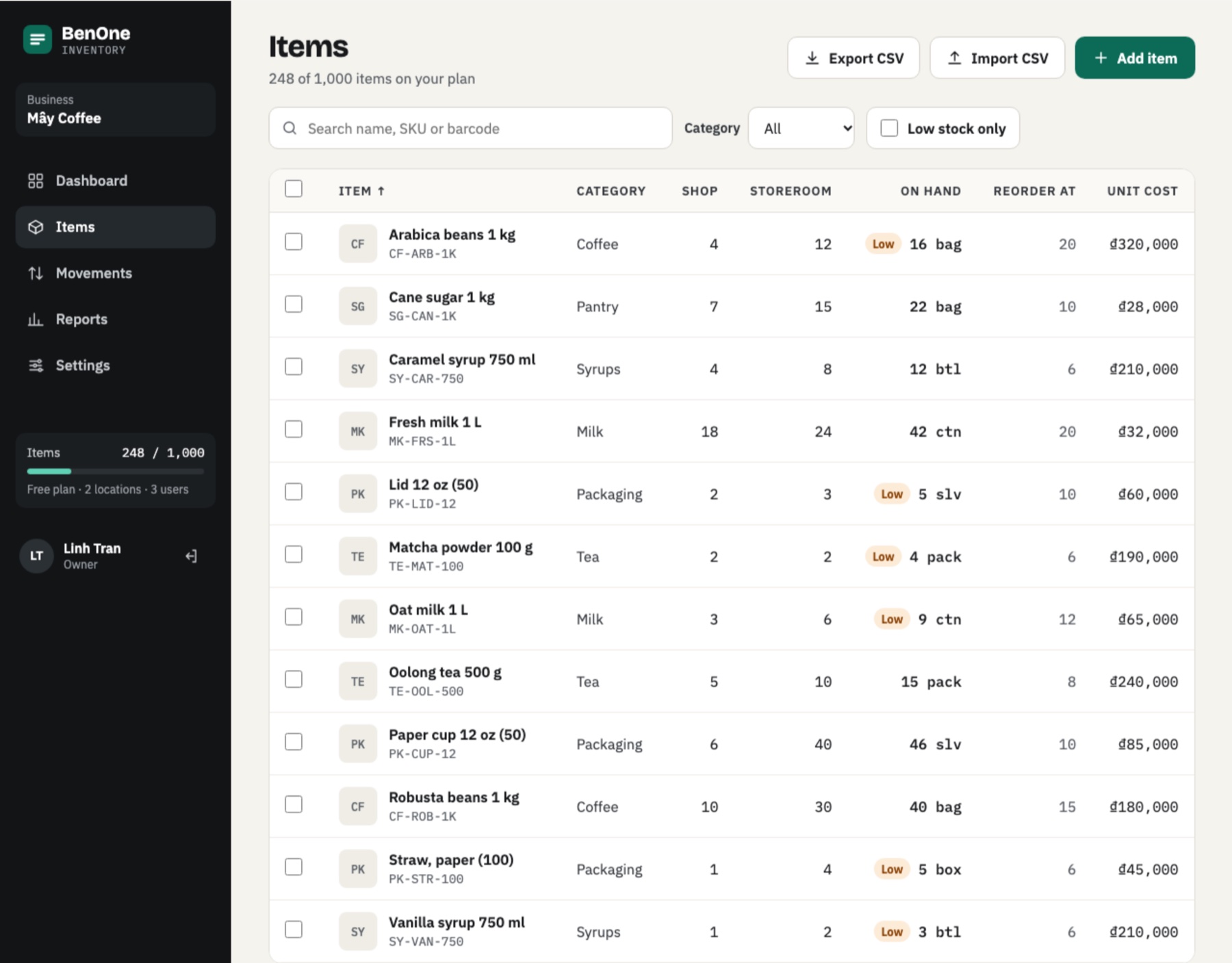The image size is (1232, 963).
Task: Click the search name, SKU or barcode field
Action: click(471, 128)
